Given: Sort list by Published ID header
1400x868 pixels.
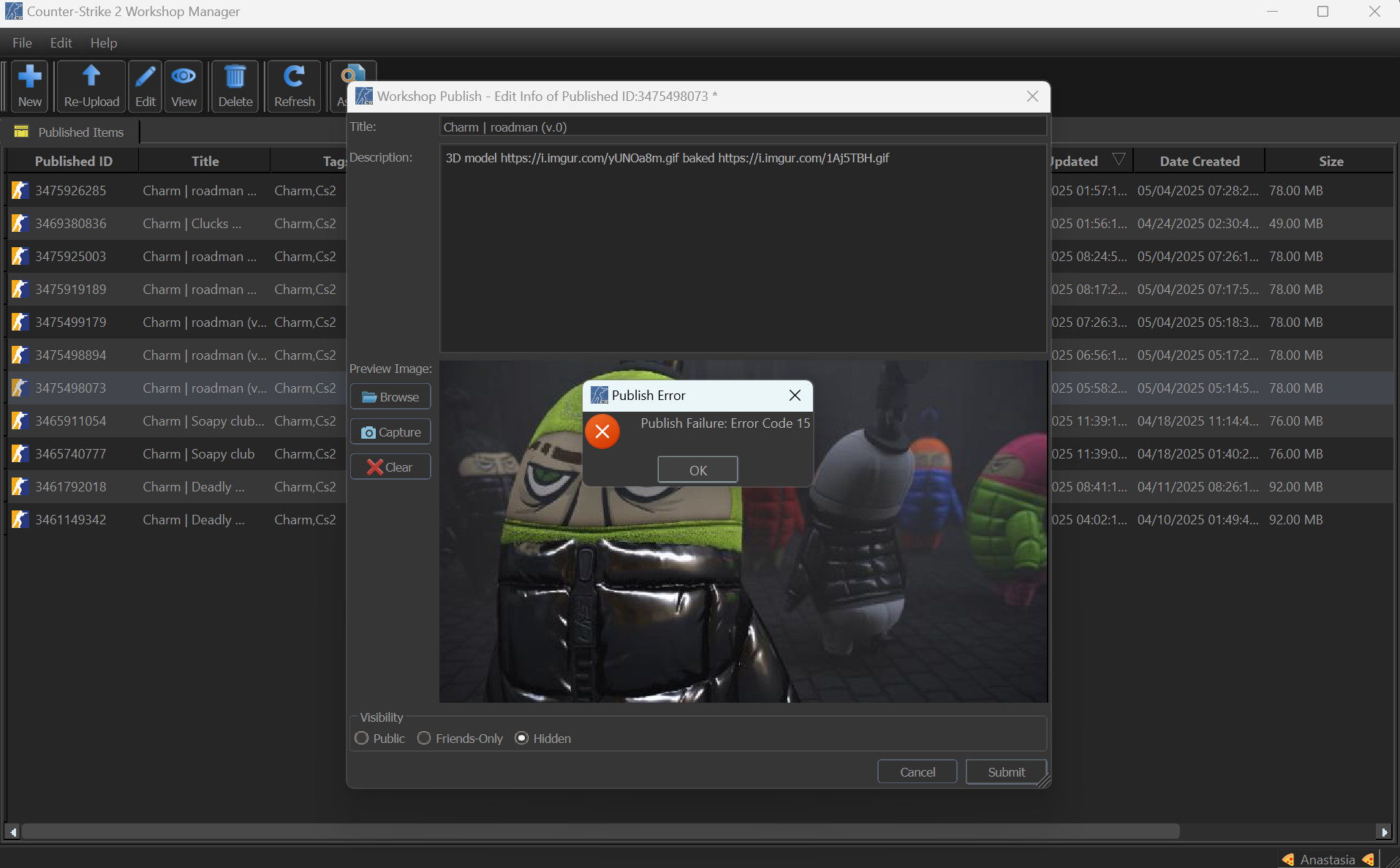Looking at the screenshot, I should tap(73, 161).
